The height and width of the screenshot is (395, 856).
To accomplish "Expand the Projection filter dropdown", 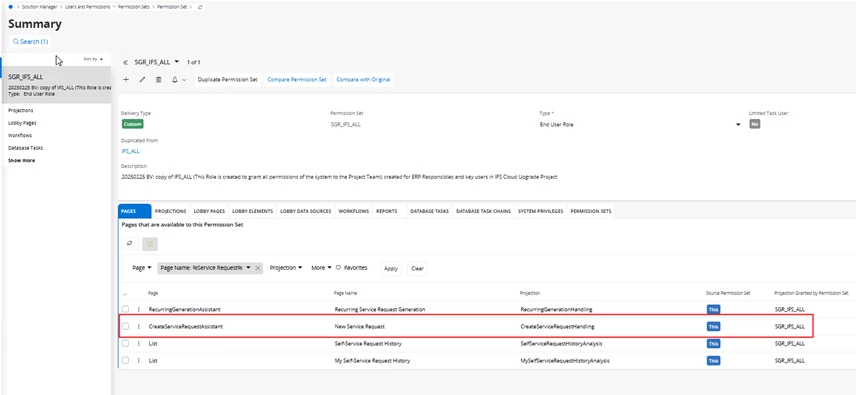I will point(286,268).
